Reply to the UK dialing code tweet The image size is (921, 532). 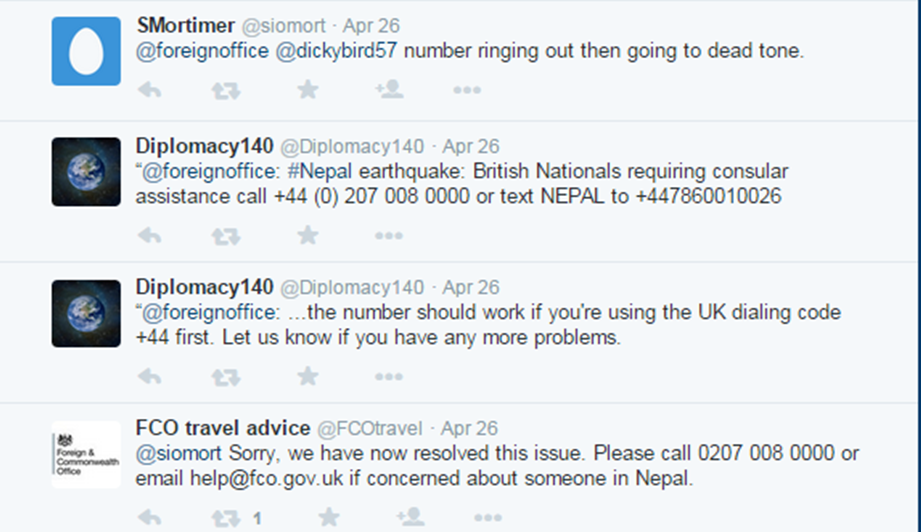[149, 377]
